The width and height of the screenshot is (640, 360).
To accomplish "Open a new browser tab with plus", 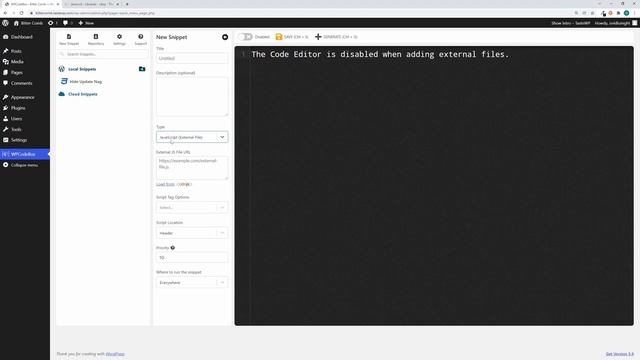I will [127, 4].
